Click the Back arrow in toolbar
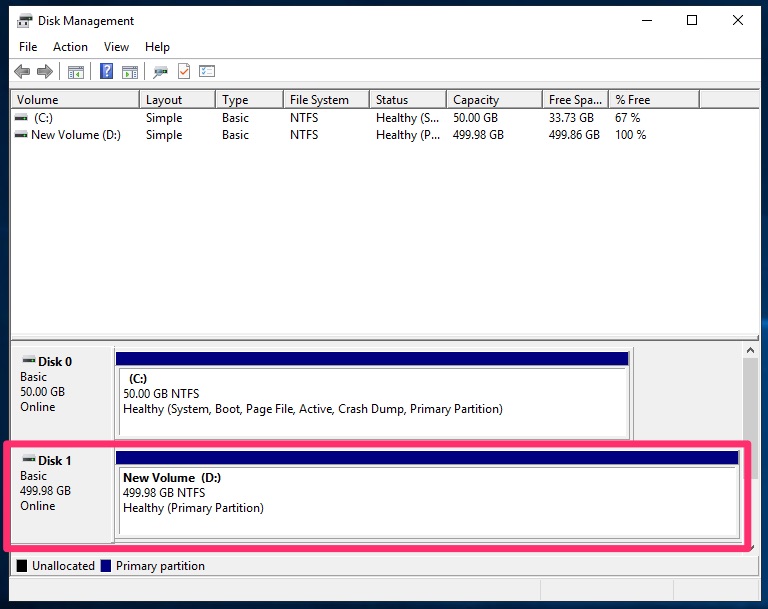This screenshot has height=609, width=768. tap(22, 71)
